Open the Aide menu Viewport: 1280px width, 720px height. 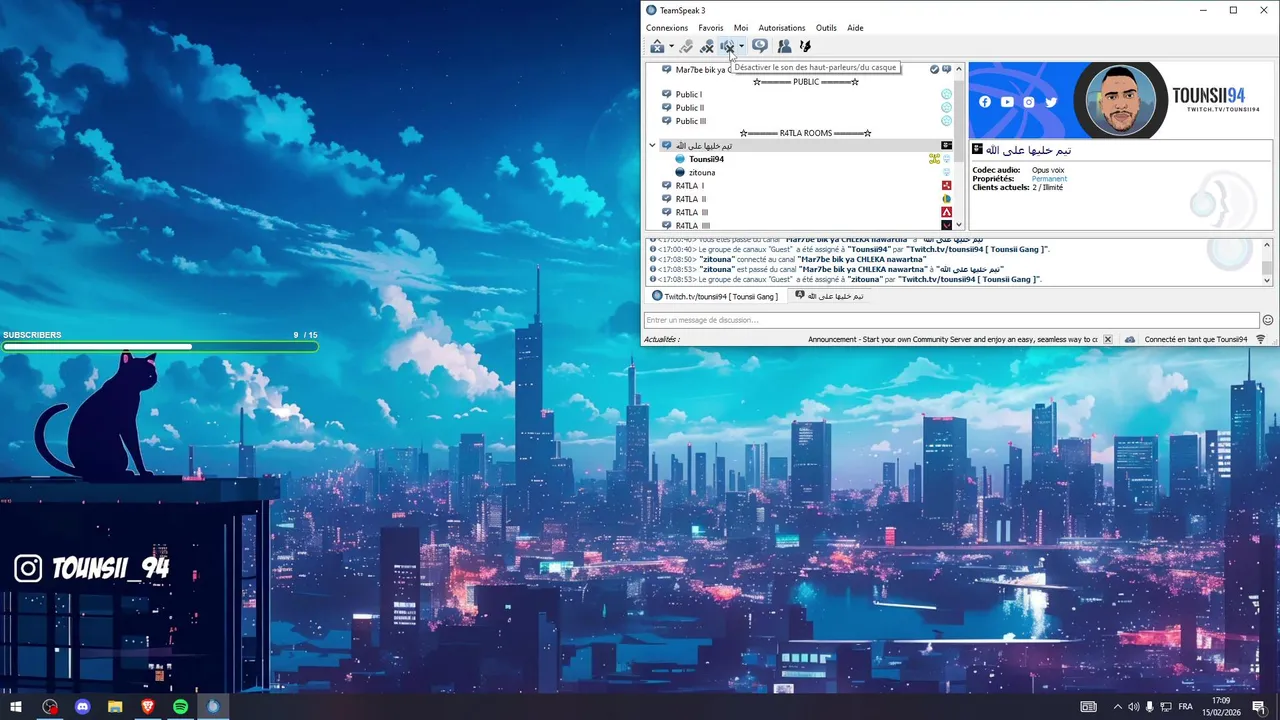(x=855, y=28)
